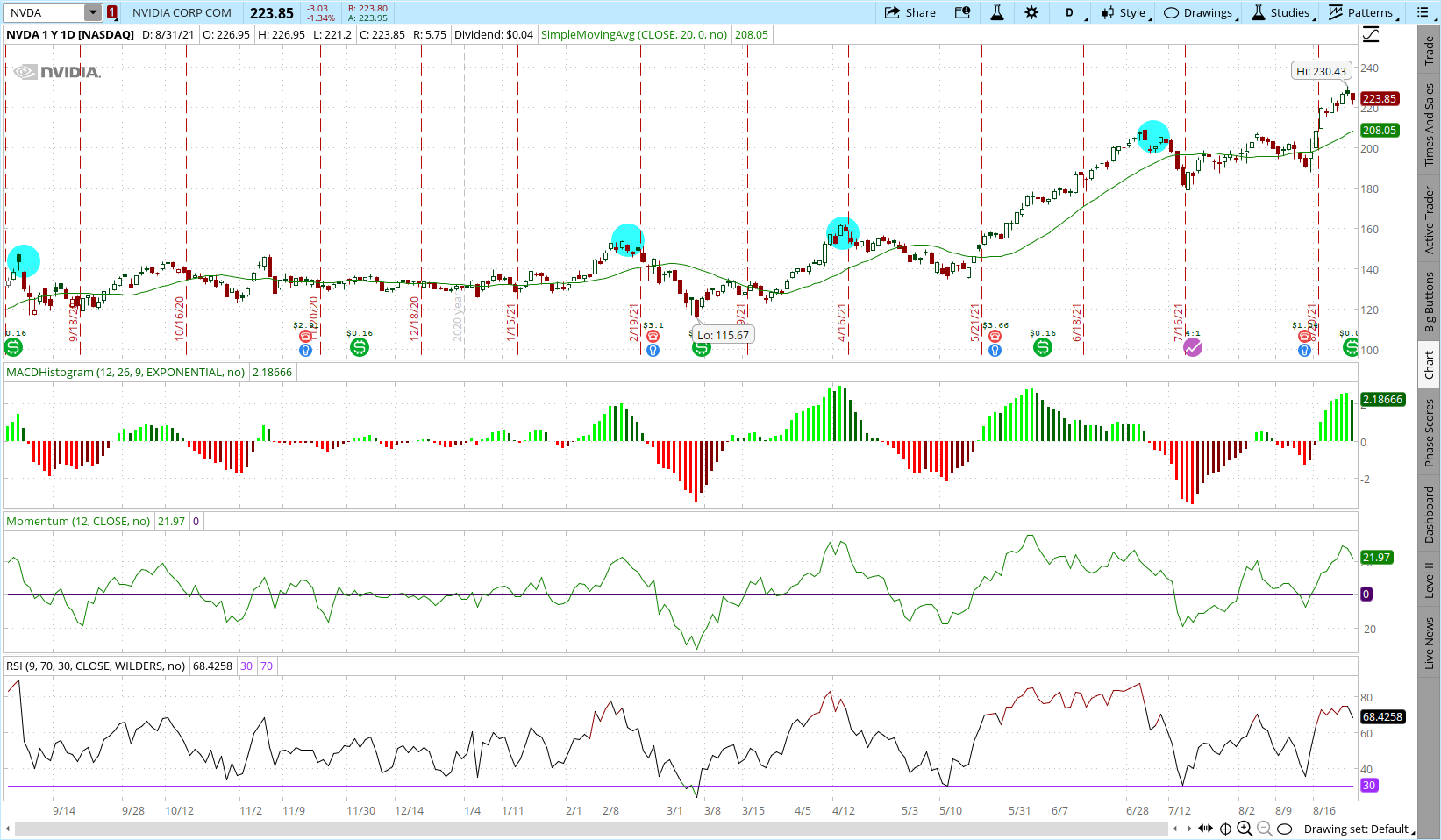Click the Drawings button

click(1198, 12)
